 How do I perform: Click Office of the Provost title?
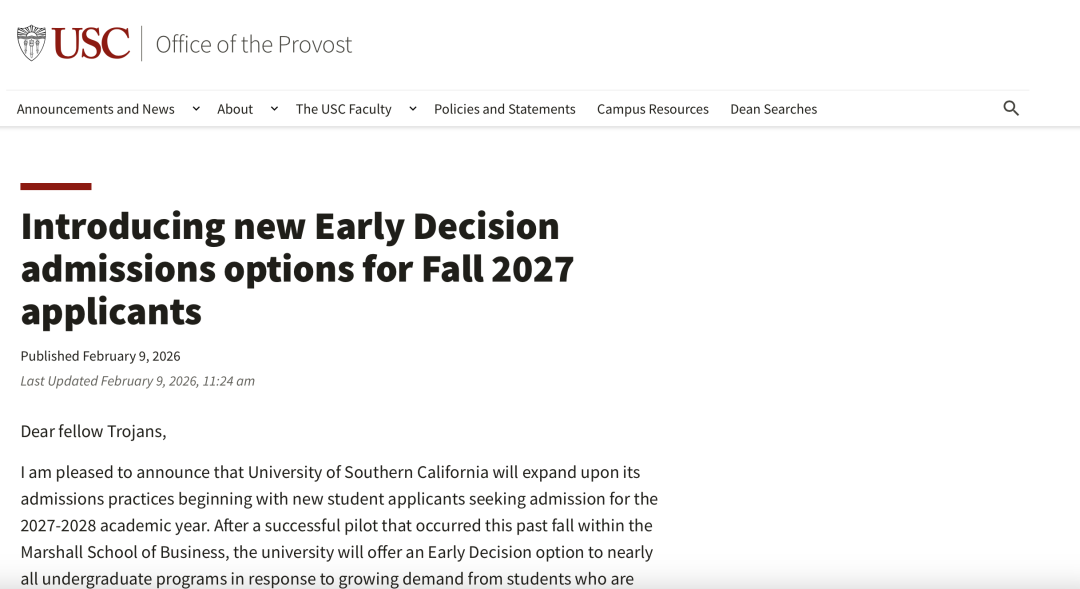click(x=253, y=44)
